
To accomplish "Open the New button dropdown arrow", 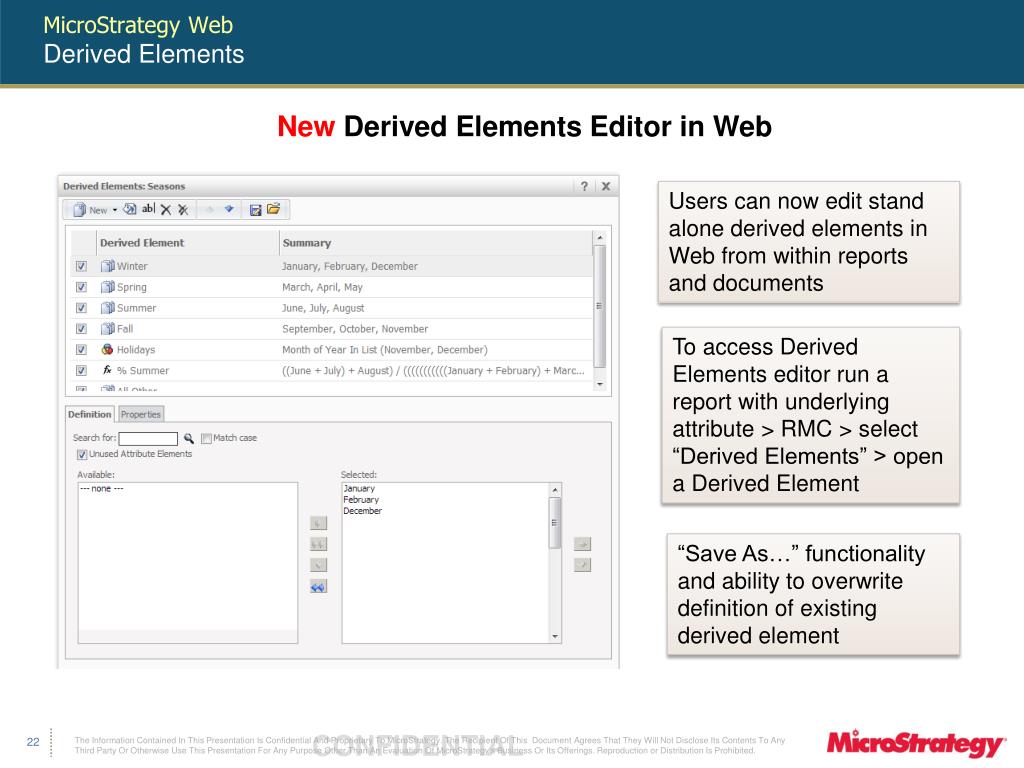I will click(x=115, y=210).
